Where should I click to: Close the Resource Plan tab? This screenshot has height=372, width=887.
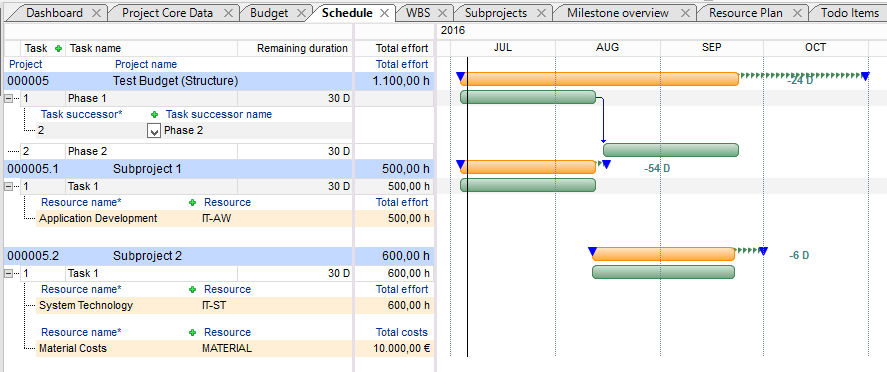coord(797,13)
